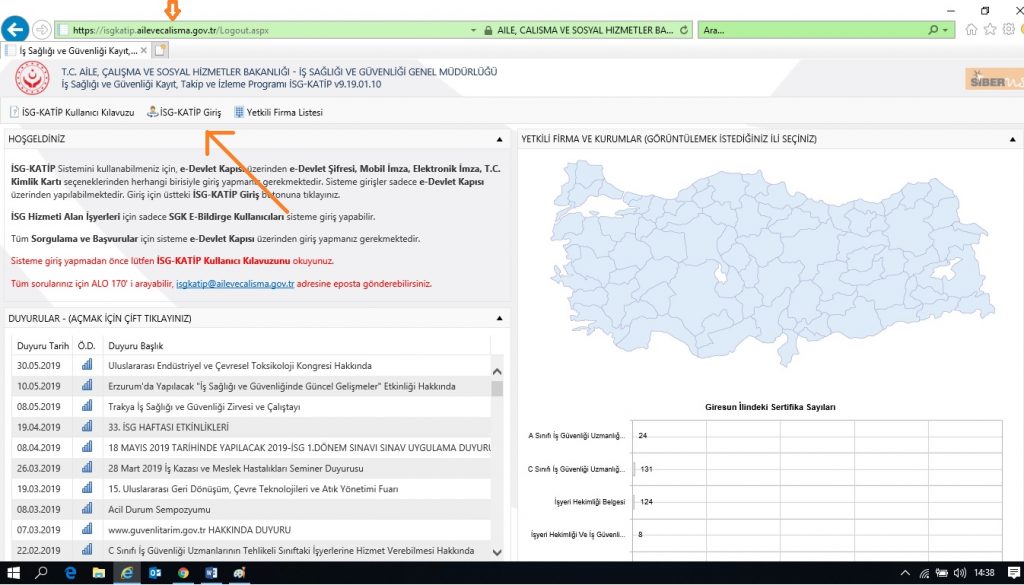Open Yetkili Firma Listesi

(278, 112)
